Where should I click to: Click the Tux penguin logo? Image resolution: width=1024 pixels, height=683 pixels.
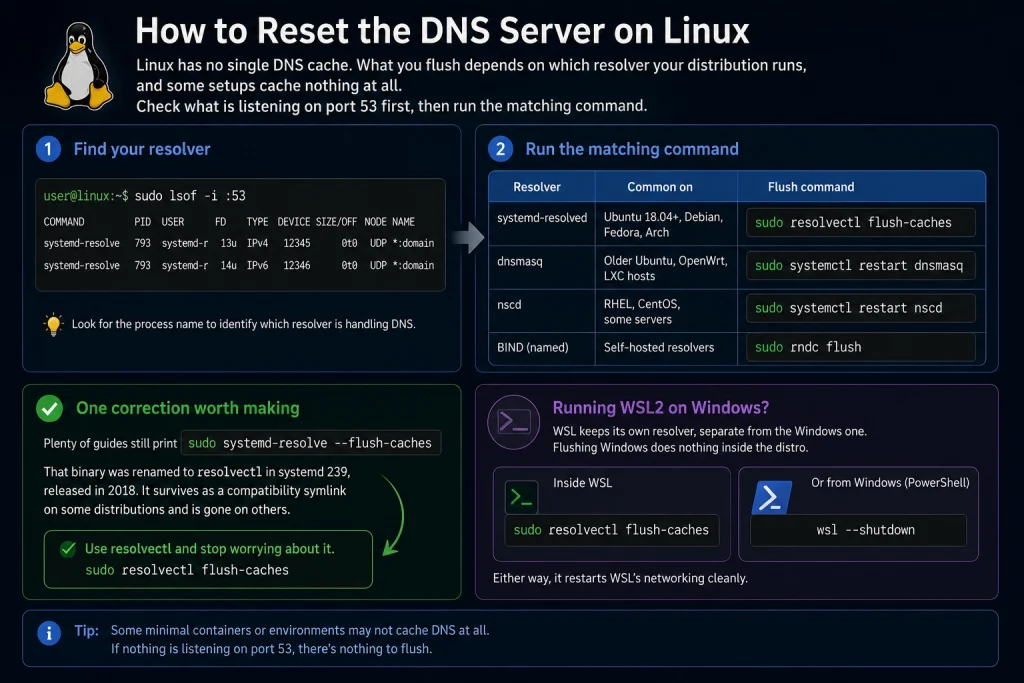[78, 65]
